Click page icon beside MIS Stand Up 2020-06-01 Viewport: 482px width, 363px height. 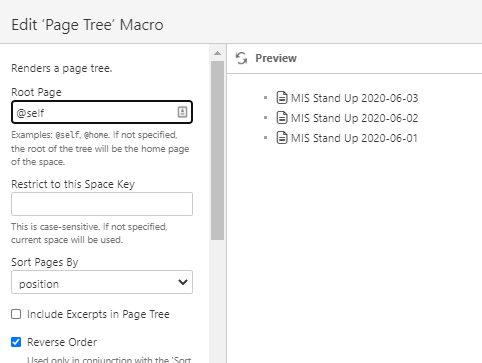pyautogui.click(x=282, y=138)
